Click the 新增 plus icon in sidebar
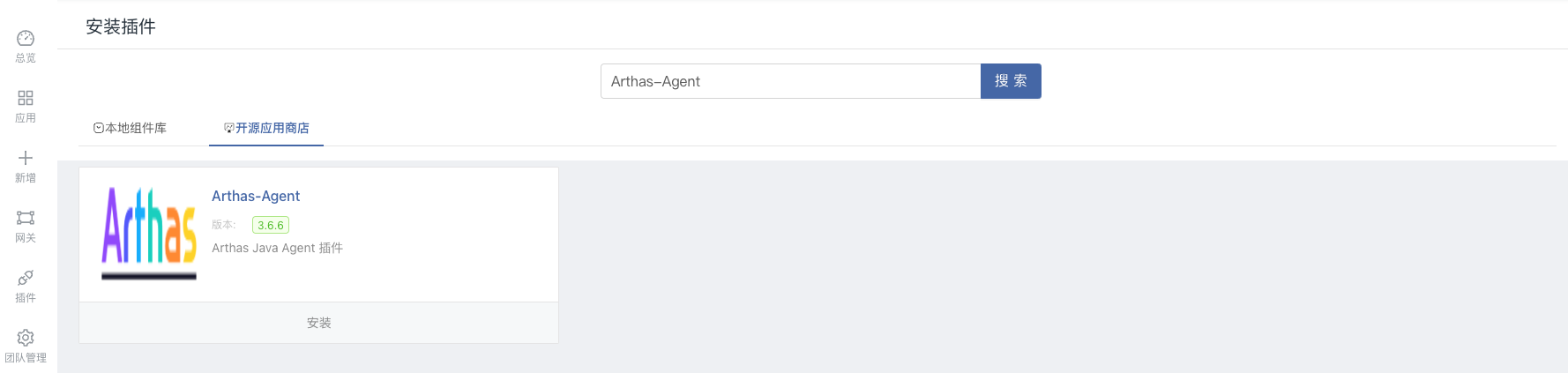The width and height of the screenshot is (1568, 373). (26, 158)
